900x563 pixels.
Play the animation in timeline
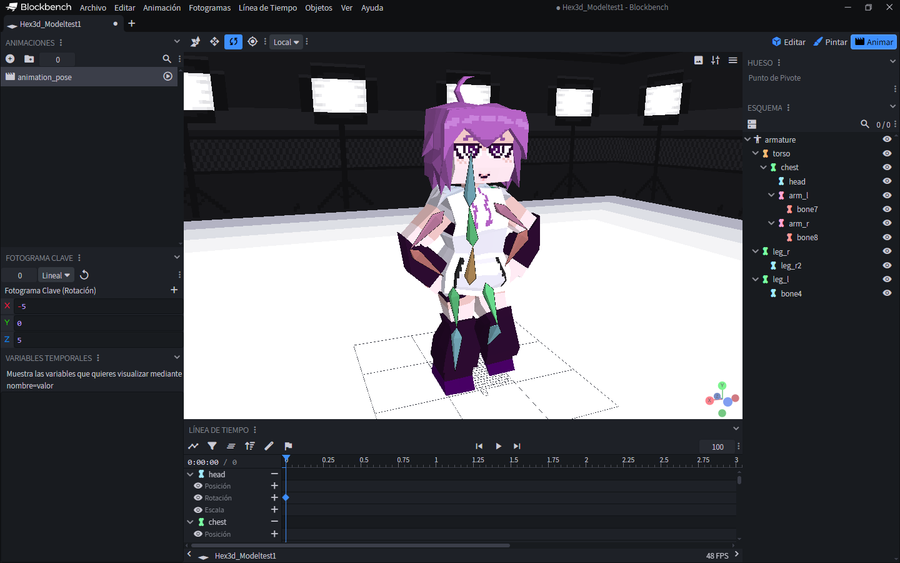click(498, 446)
